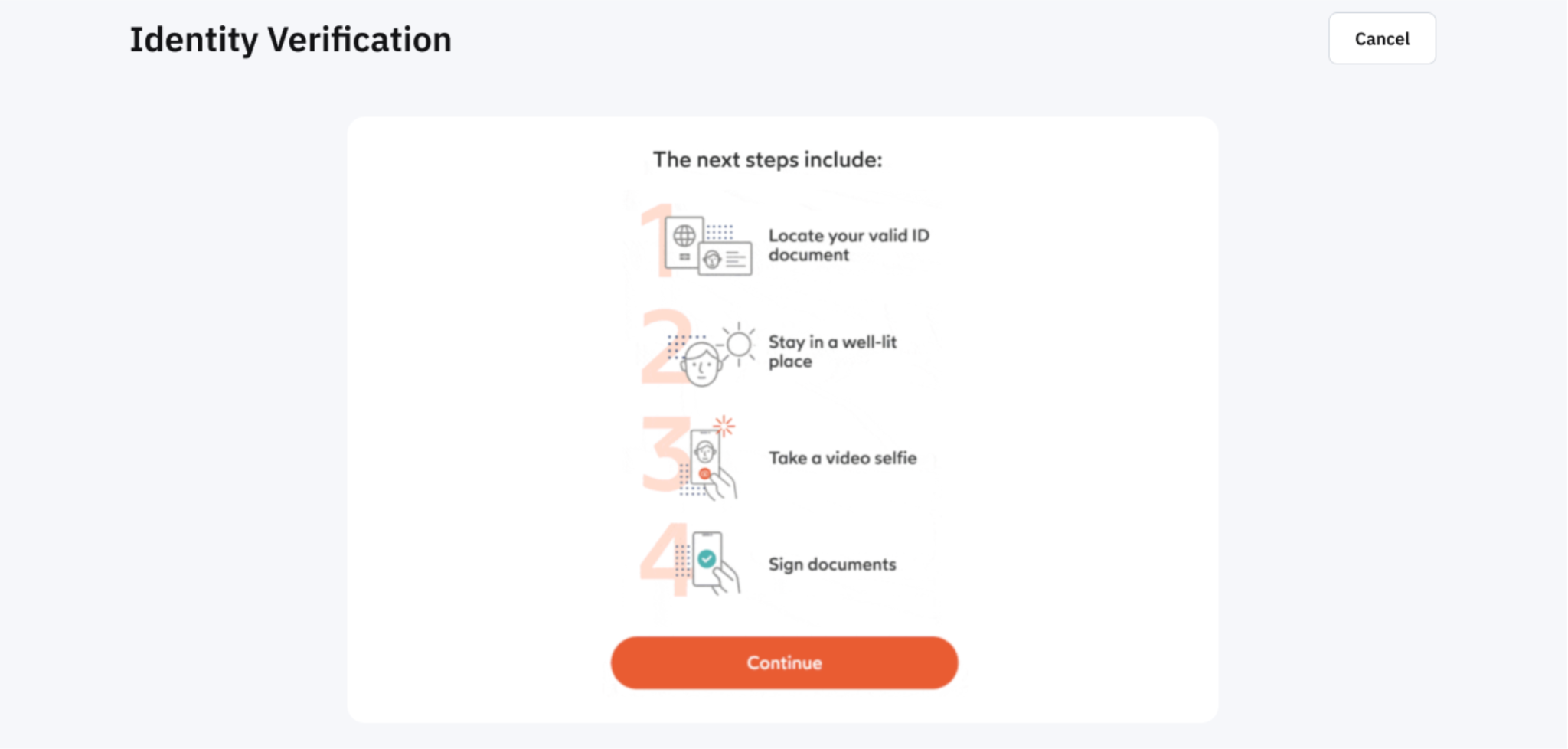Click the orange record dot on selfie phone
Viewport: 1568px width, 749px height.
pos(704,474)
